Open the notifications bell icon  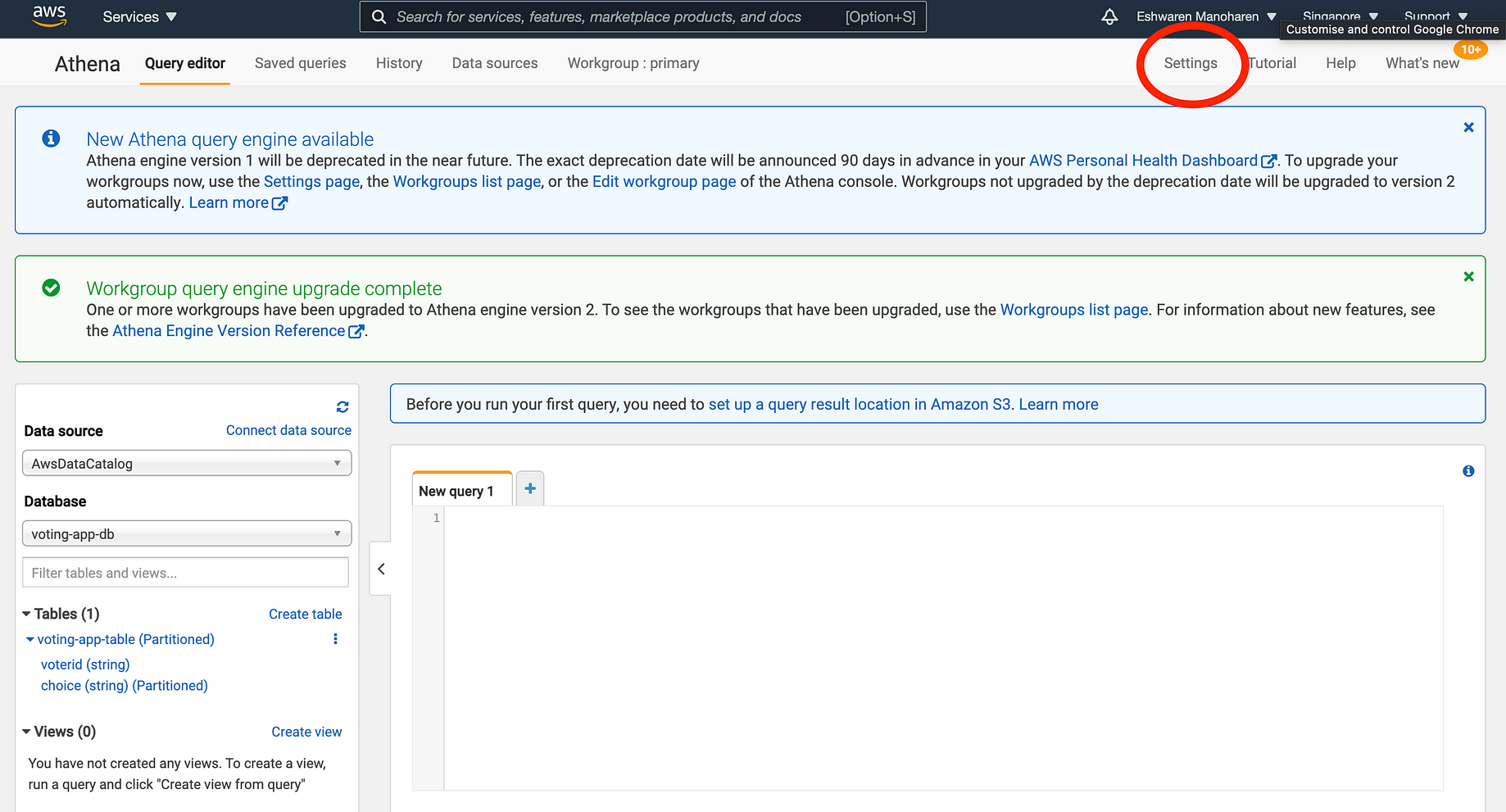click(x=1109, y=16)
